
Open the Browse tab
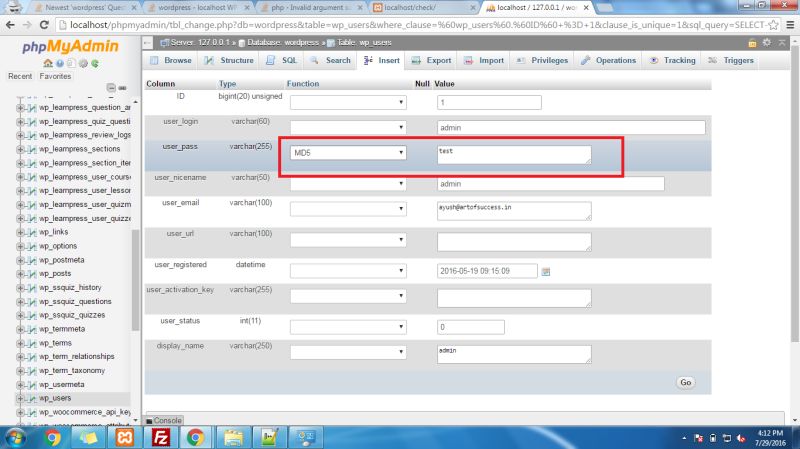pyautogui.click(x=171, y=60)
